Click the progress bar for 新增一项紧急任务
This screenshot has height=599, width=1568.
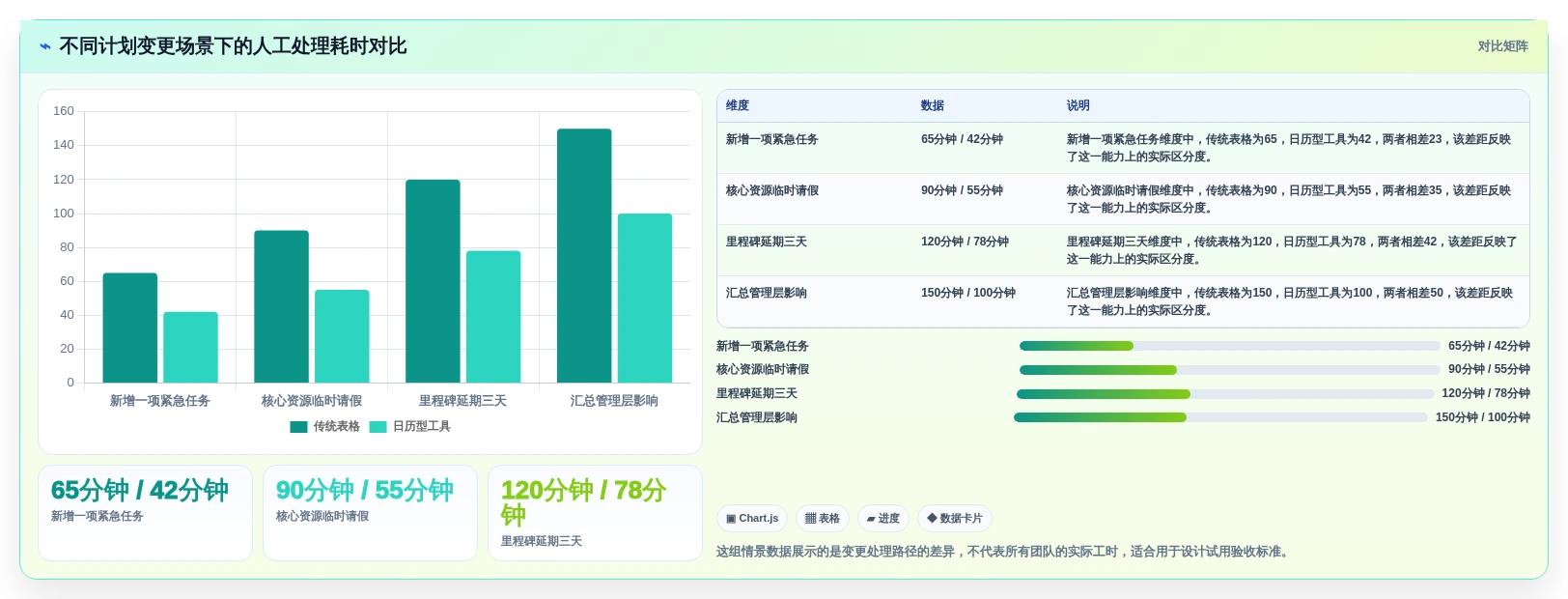coord(1229,346)
